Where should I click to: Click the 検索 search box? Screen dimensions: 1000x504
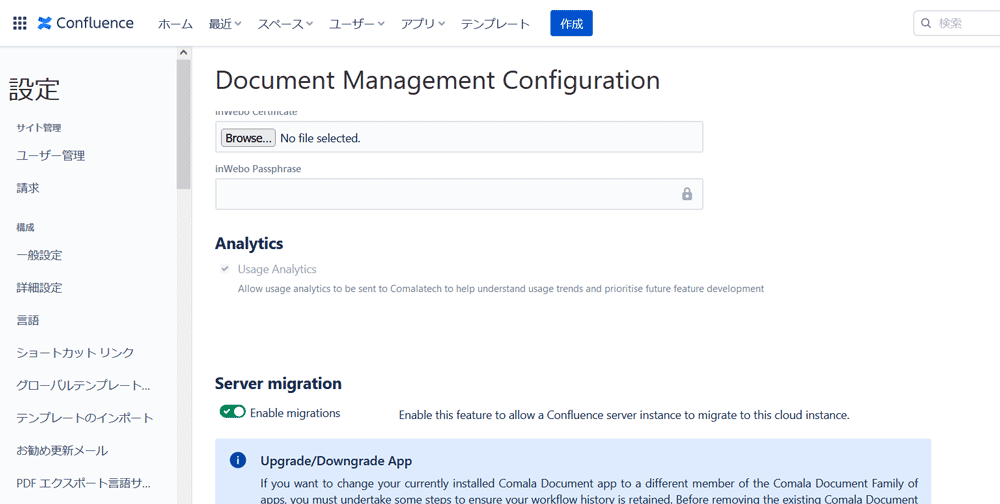click(x=959, y=24)
